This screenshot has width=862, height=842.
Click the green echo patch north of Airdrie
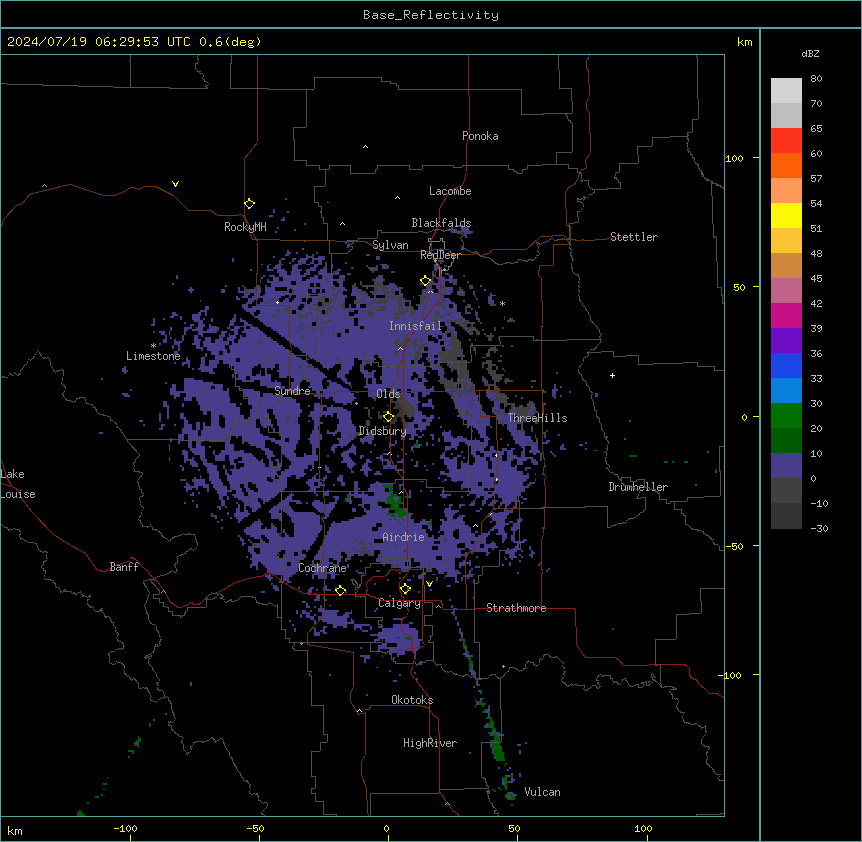coord(395,501)
